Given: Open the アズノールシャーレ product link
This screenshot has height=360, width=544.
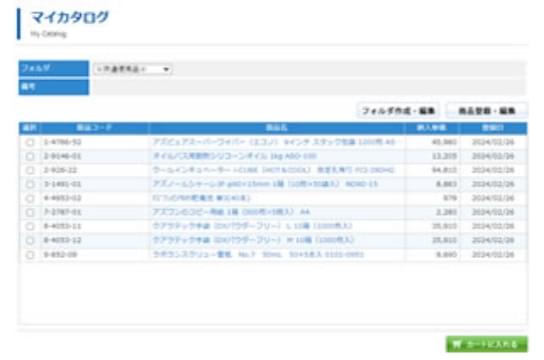Looking at the screenshot, I should tap(265, 184).
